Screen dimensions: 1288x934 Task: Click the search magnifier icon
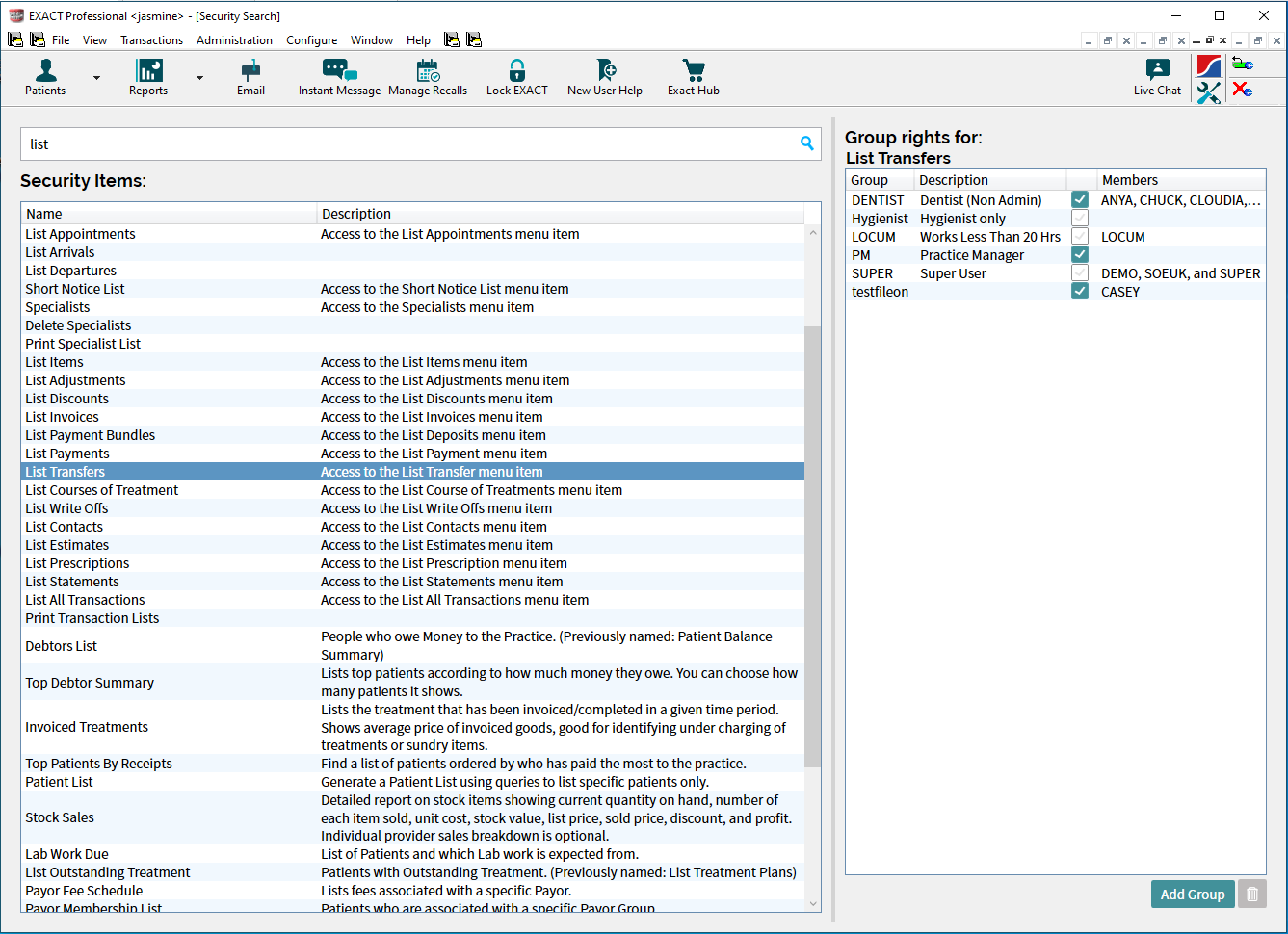click(807, 143)
